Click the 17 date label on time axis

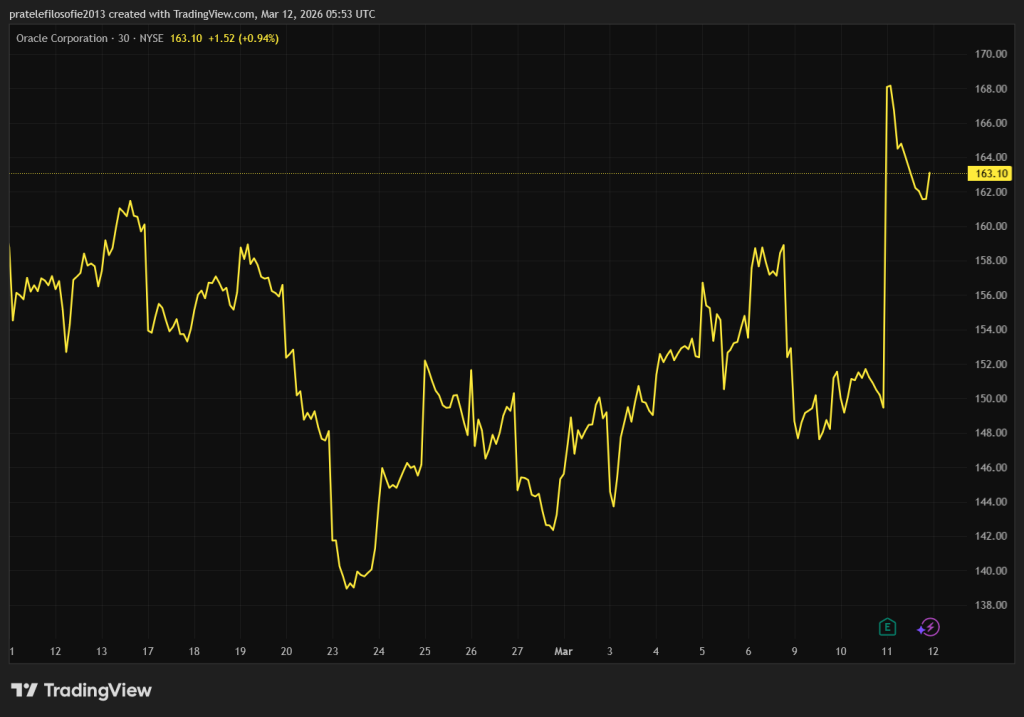(147, 651)
